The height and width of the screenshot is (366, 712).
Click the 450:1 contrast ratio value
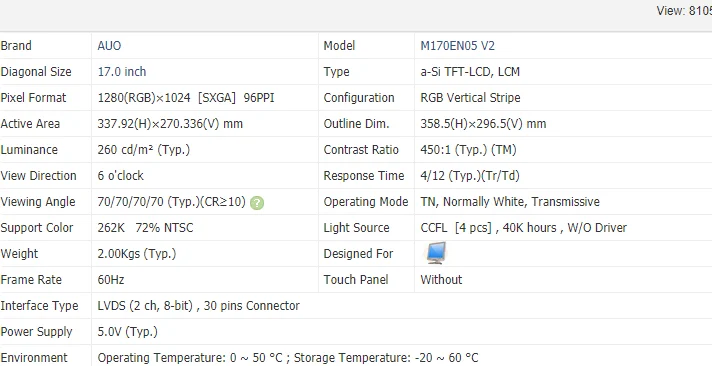point(468,149)
